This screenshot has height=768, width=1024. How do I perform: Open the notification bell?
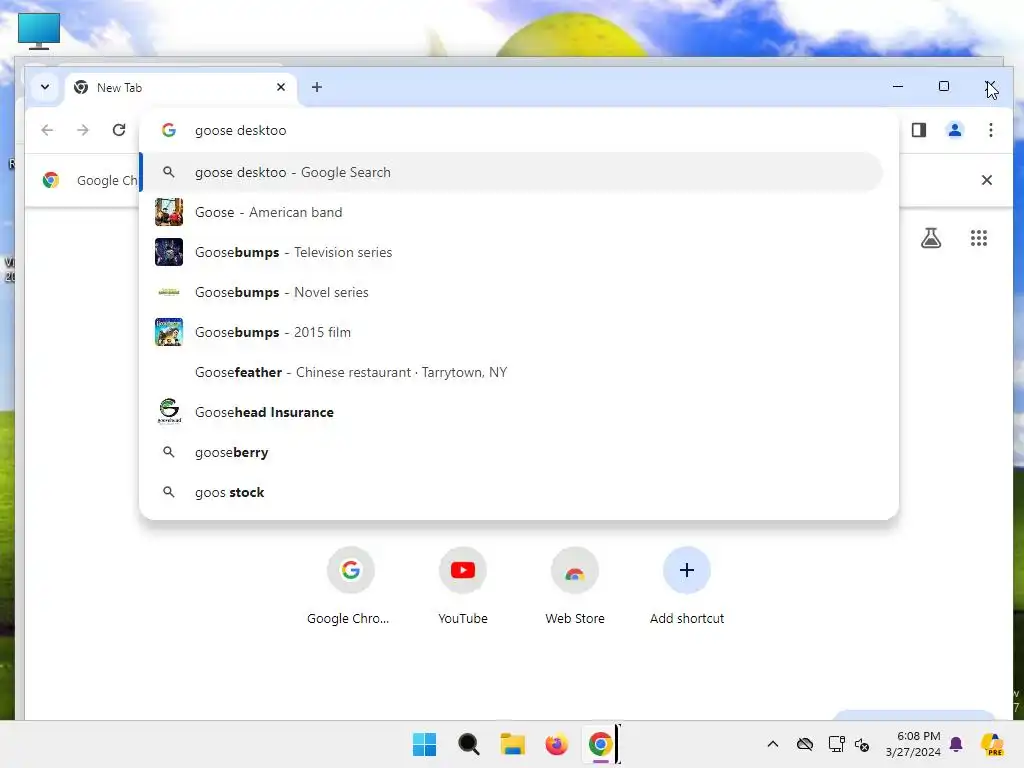tap(956, 744)
